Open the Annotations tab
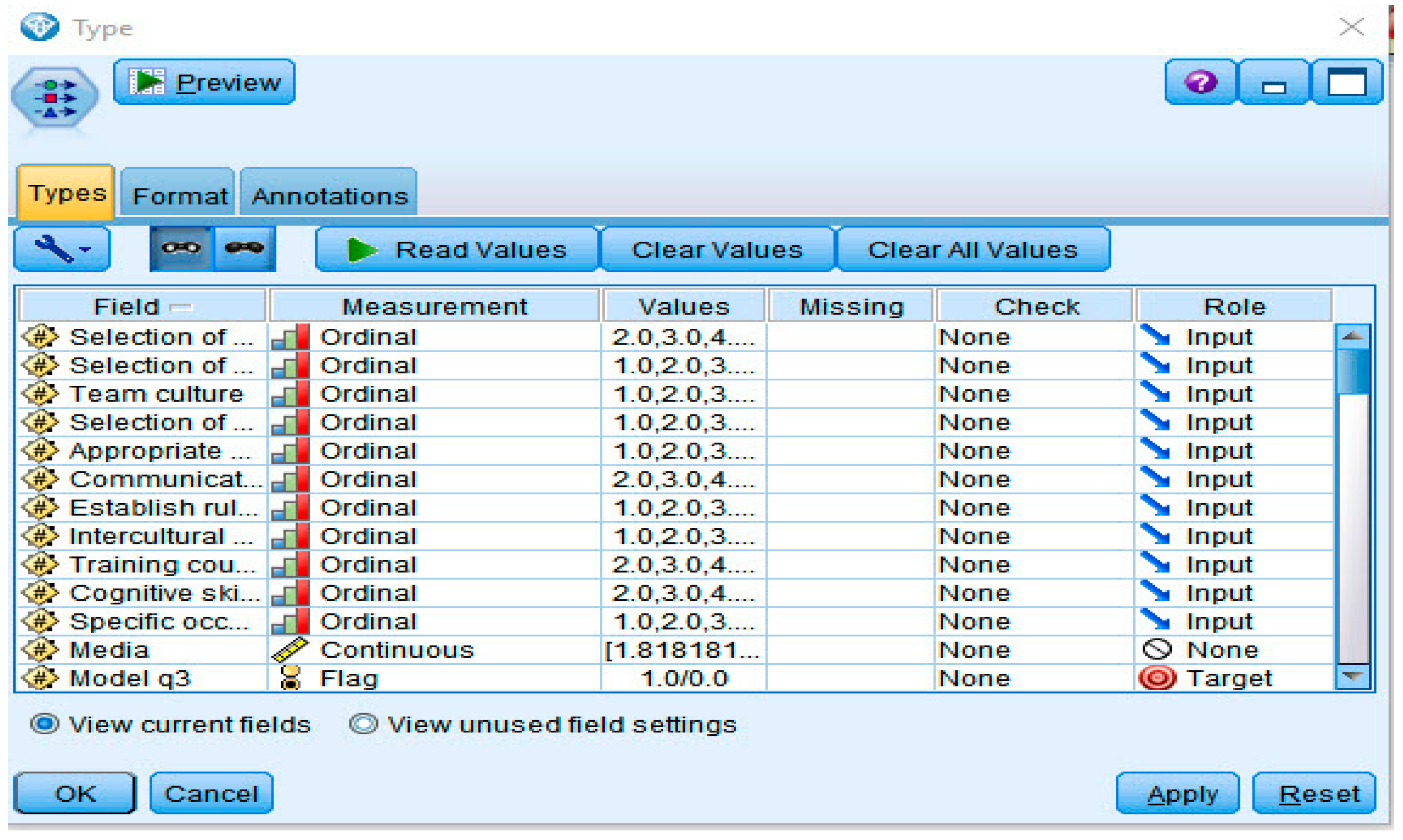Image resolution: width=1403 pixels, height=840 pixels. pos(329,196)
